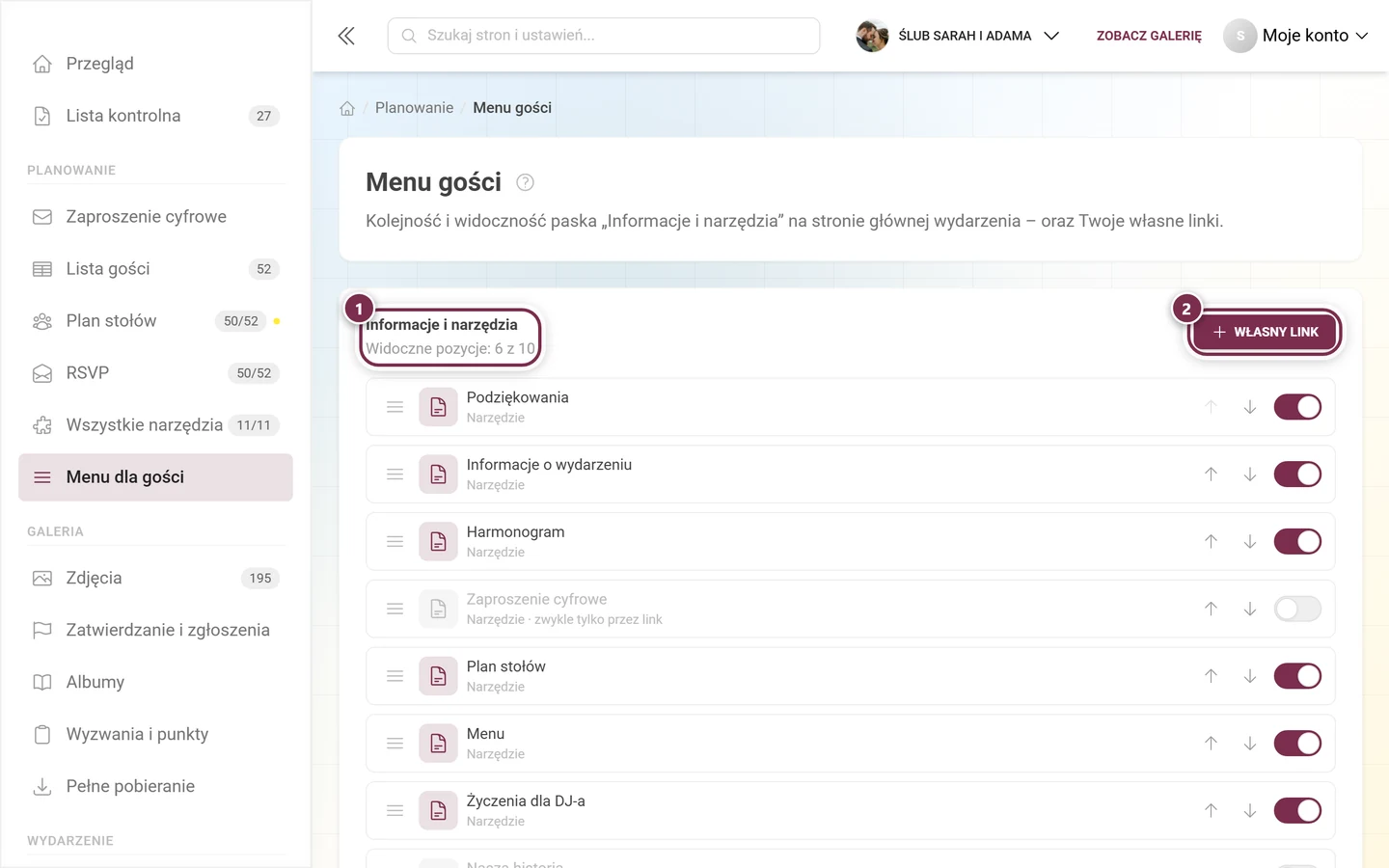Move Zaproszenie cyfrowe row up
This screenshot has width=1389, height=868.
pos(1211,609)
